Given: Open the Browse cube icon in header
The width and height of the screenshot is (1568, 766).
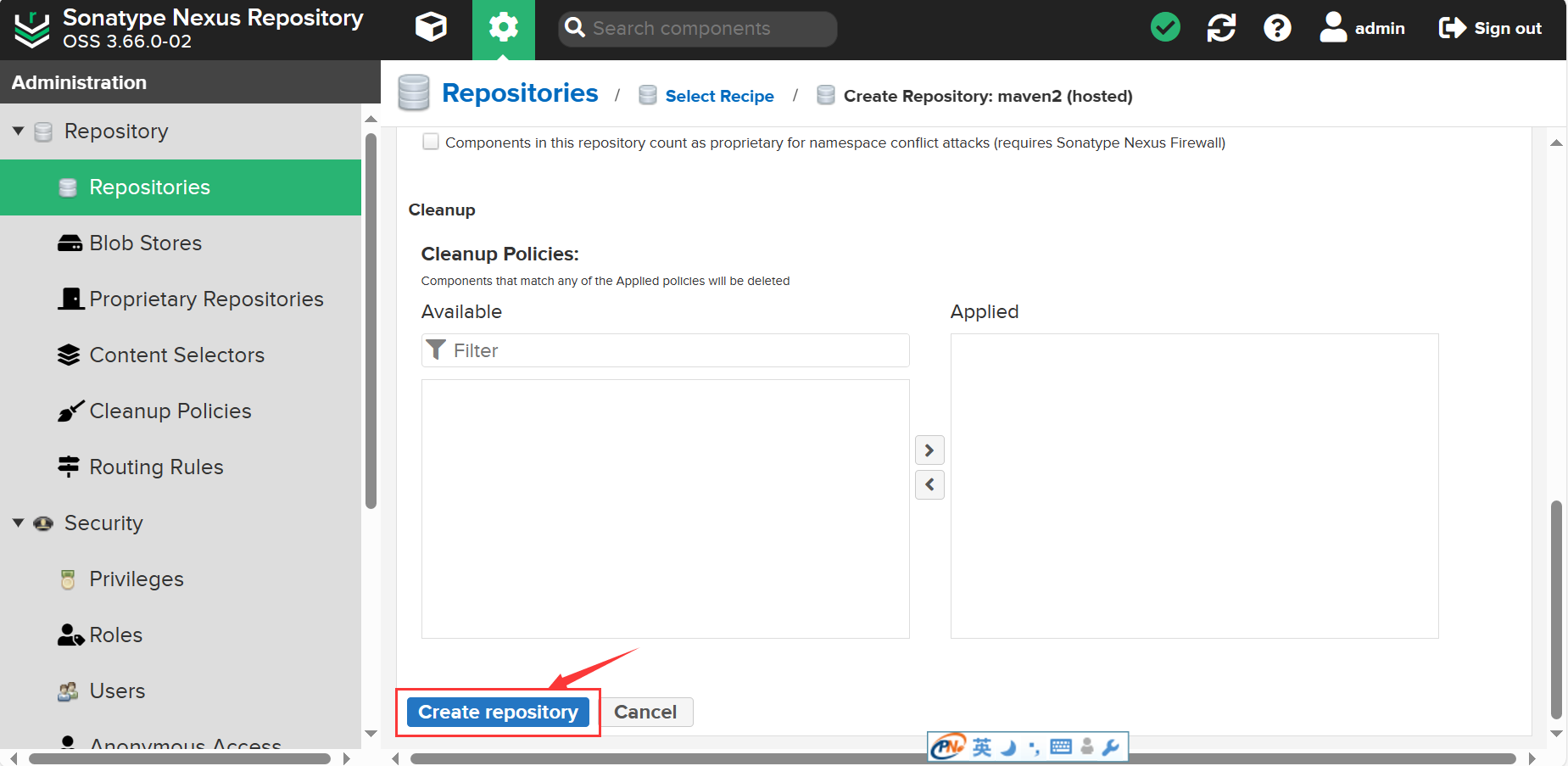Looking at the screenshot, I should pos(431,28).
